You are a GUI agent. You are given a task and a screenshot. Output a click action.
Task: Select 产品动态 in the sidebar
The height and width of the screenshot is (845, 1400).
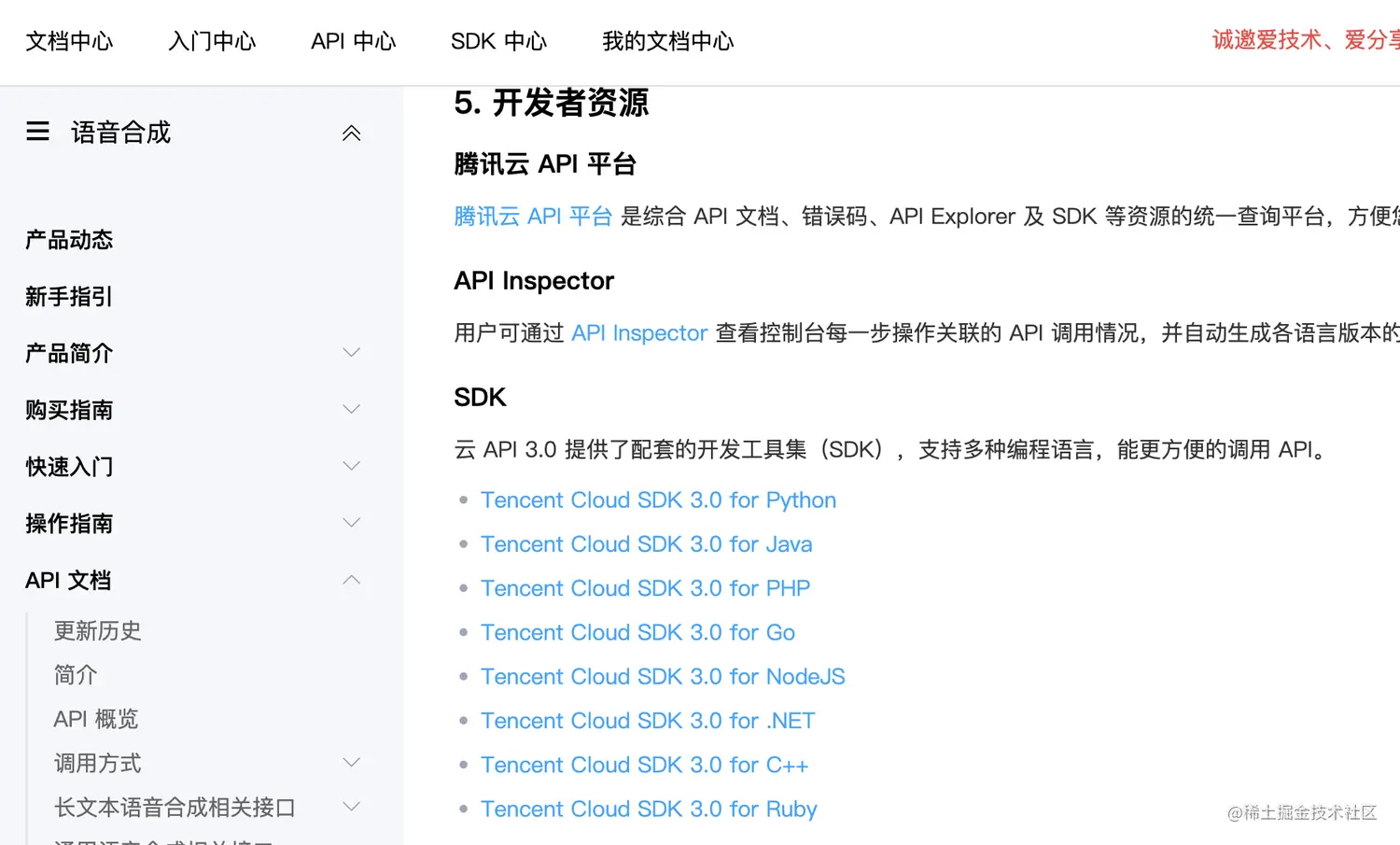click(x=69, y=240)
